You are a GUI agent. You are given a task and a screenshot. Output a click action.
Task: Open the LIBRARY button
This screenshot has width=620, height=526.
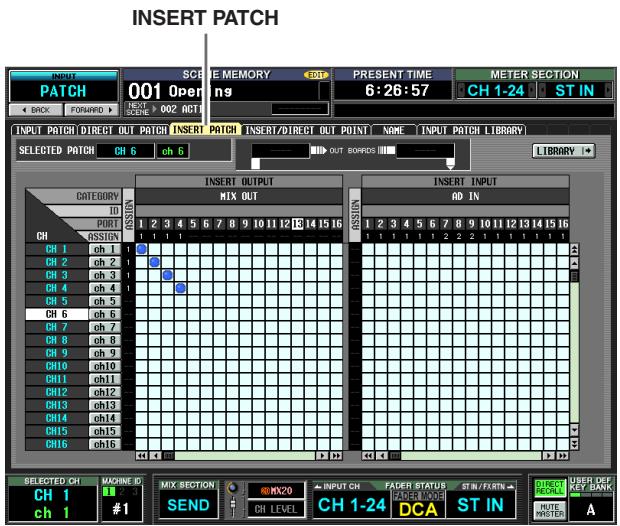563,151
